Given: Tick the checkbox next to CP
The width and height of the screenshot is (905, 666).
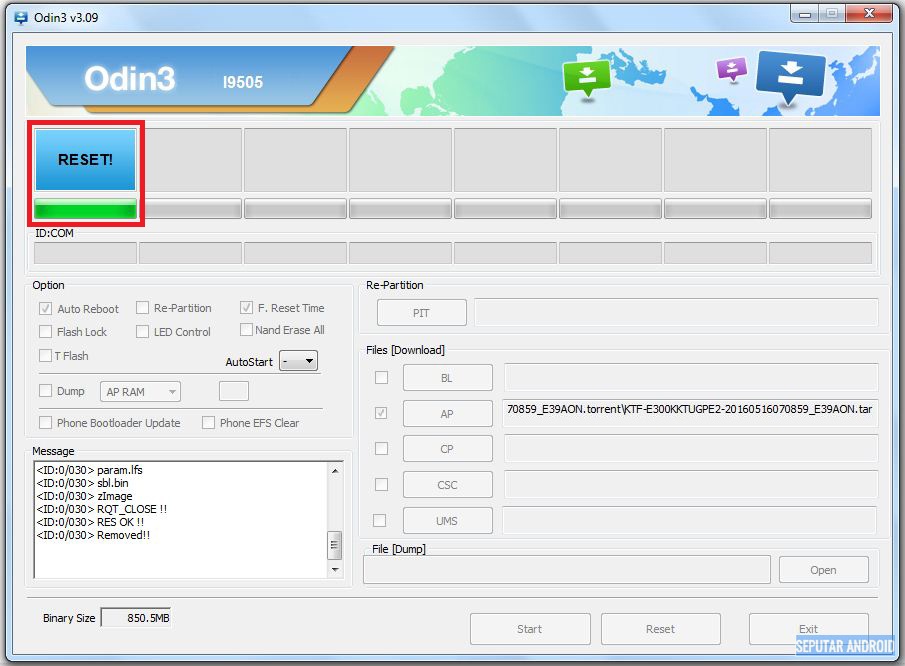Looking at the screenshot, I should pos(382,448).
